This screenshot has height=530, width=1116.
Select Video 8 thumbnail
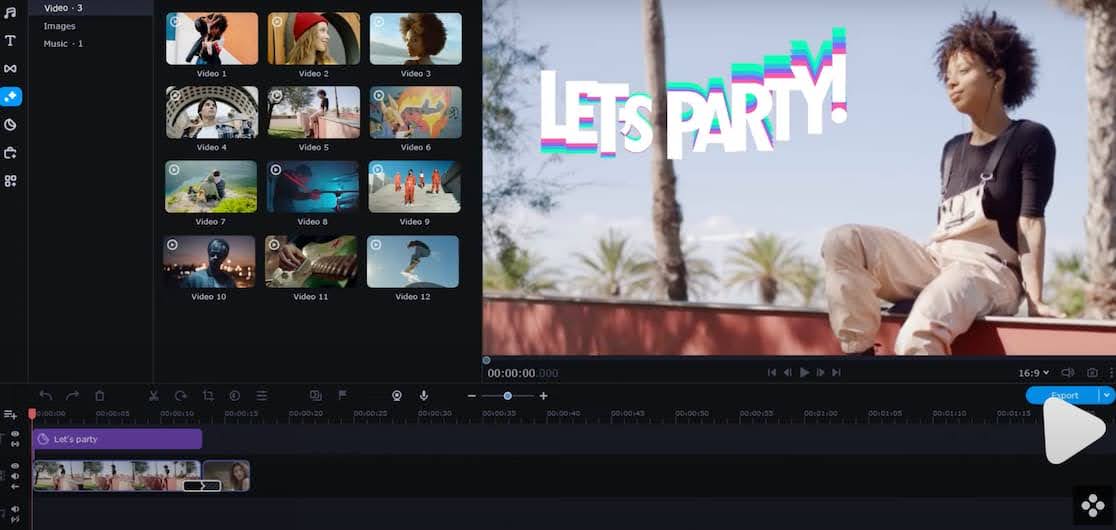point(312,186)
